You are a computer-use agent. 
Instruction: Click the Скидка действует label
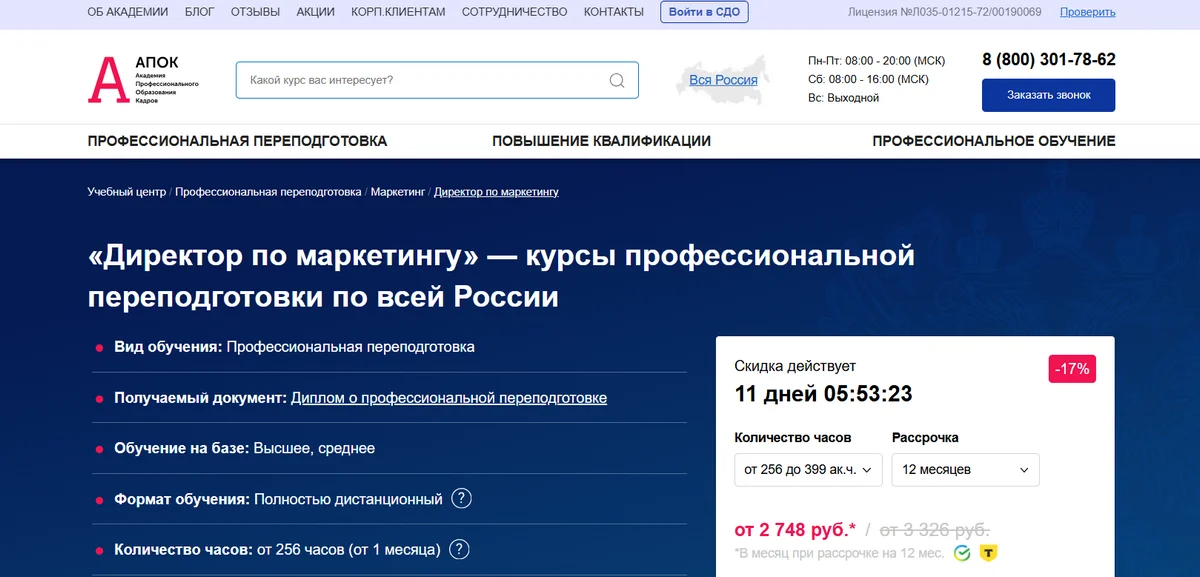[x=796, y=366]
